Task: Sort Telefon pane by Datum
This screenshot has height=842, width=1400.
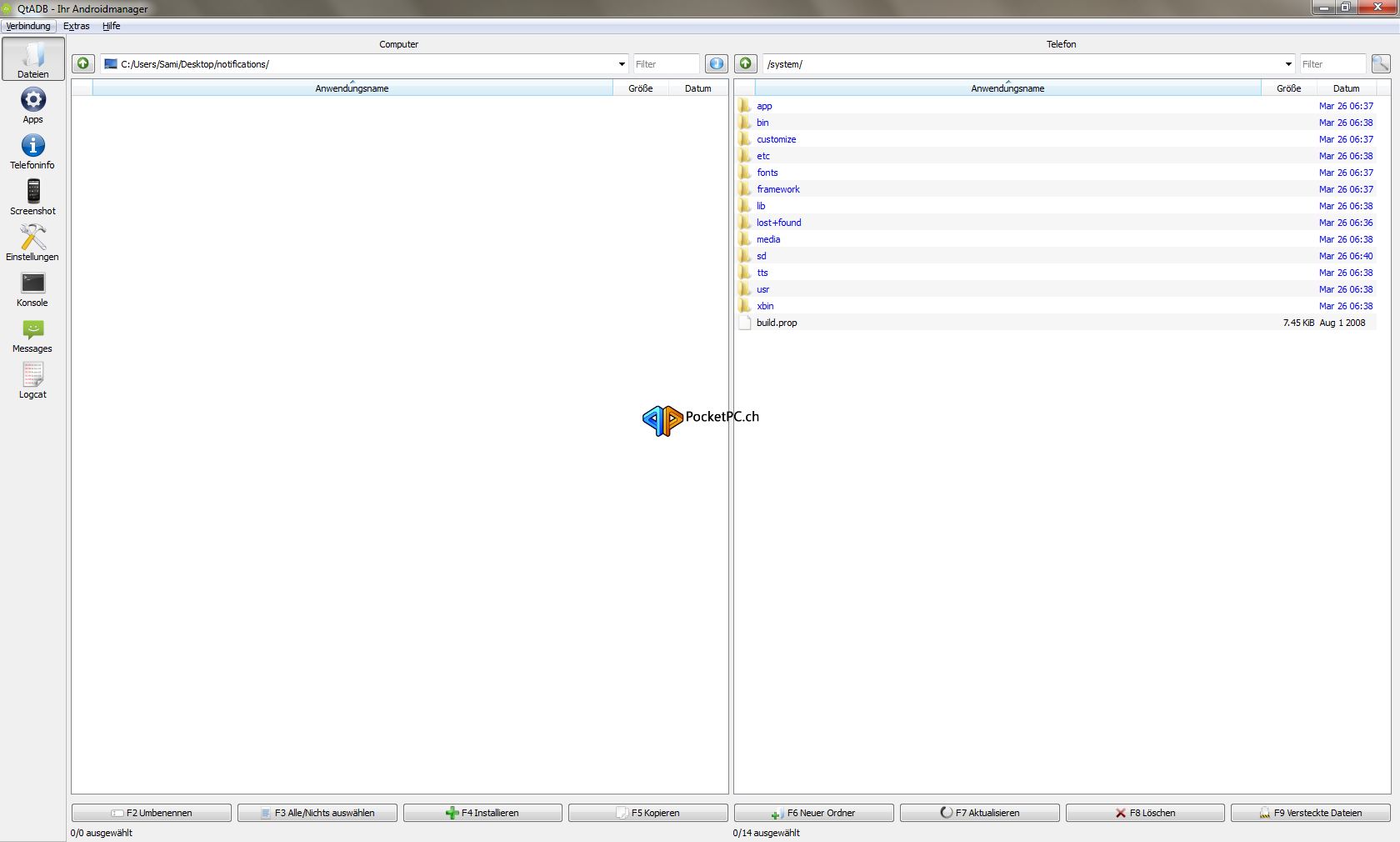Action: (x=1346, y=88)
